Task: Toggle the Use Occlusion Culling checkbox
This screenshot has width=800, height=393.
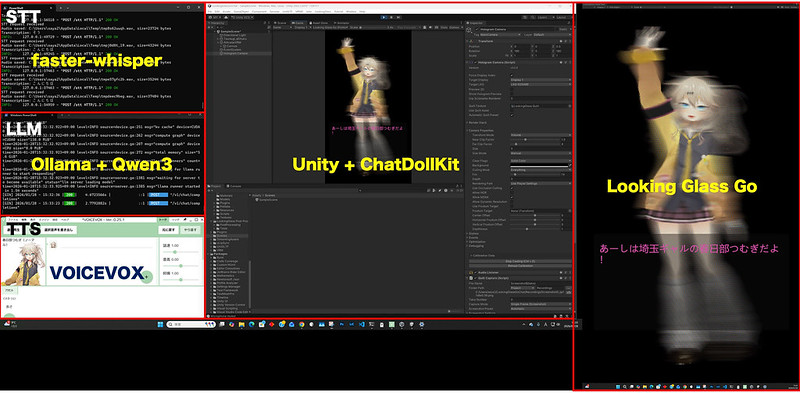Action: [512, 188]
